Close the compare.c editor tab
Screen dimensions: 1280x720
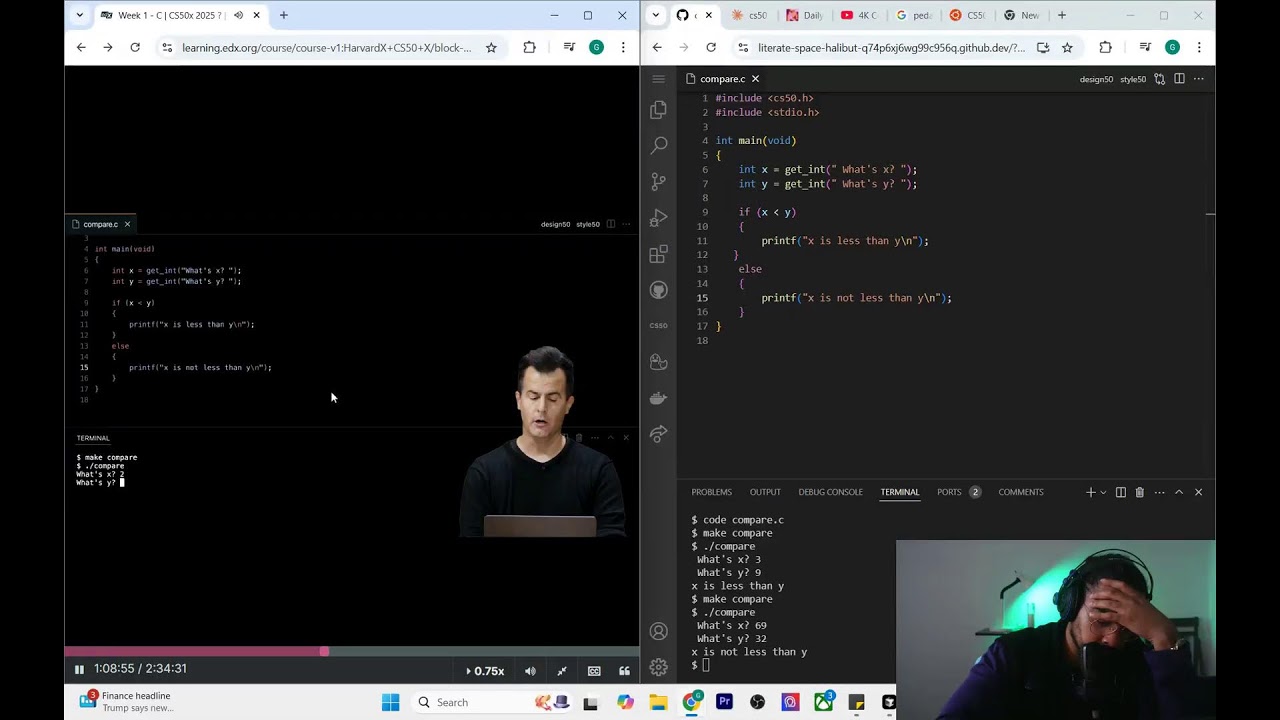pyautogui.click(x=755, y=79)
